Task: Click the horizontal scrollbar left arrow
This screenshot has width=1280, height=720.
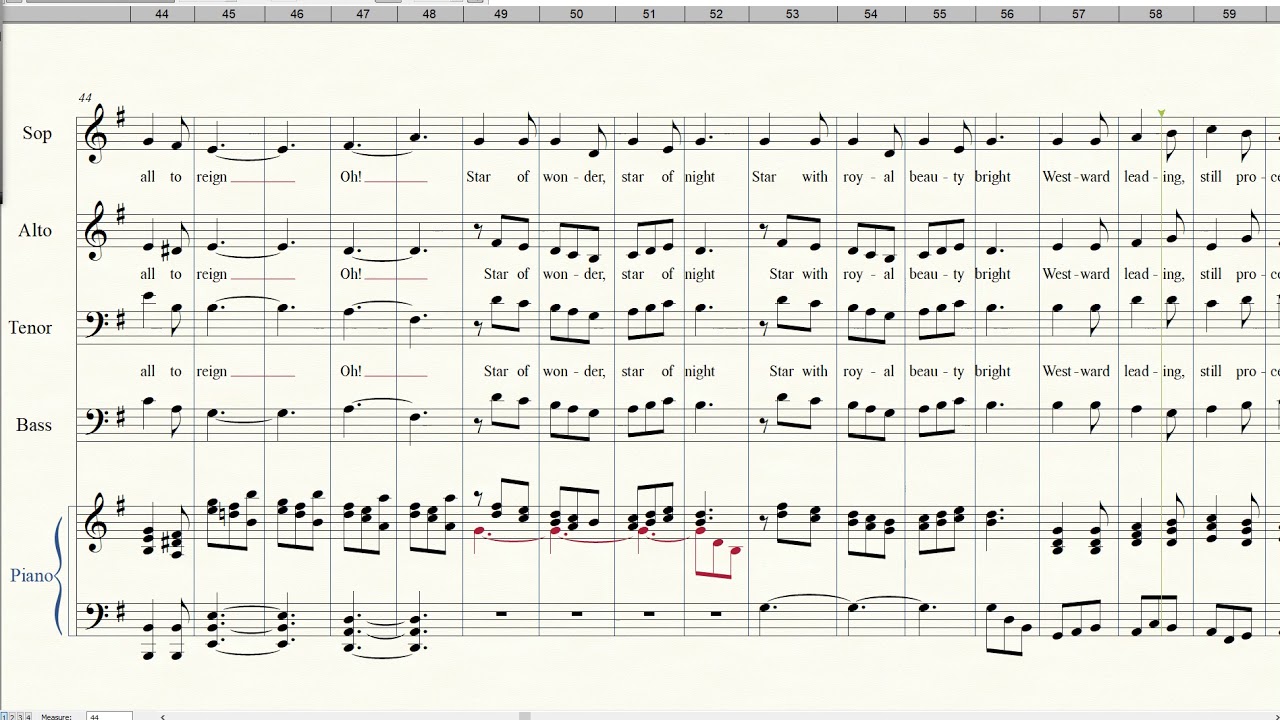Action: coord(163,717)
